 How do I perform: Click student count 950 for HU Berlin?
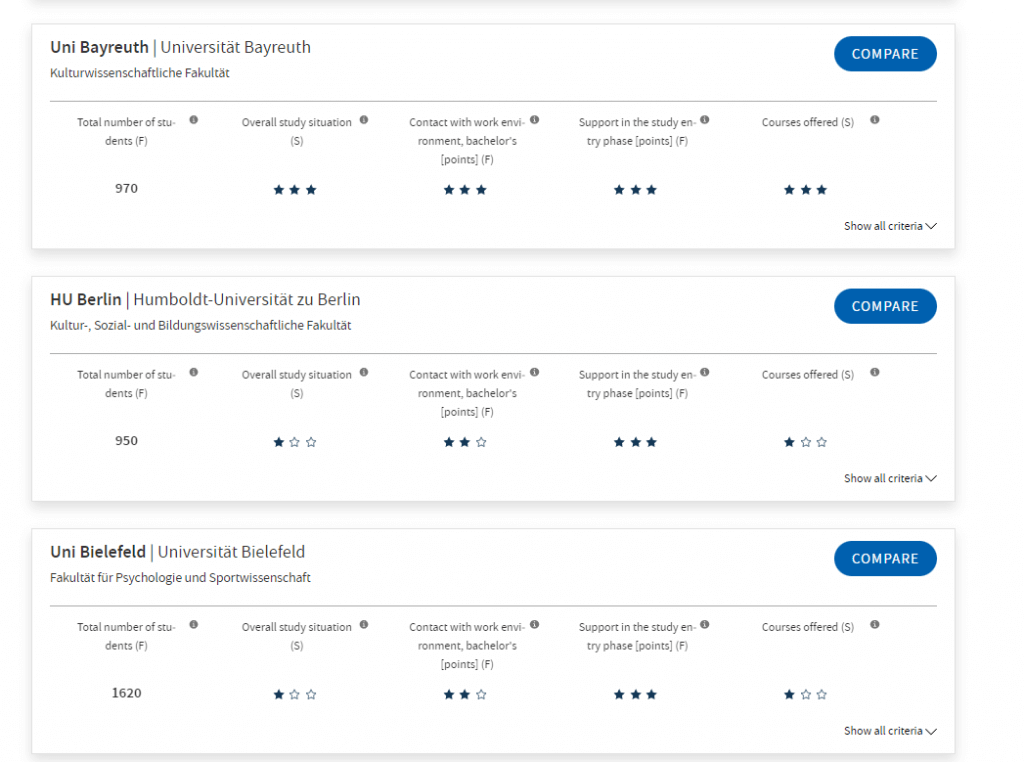[x=126, y=441]
